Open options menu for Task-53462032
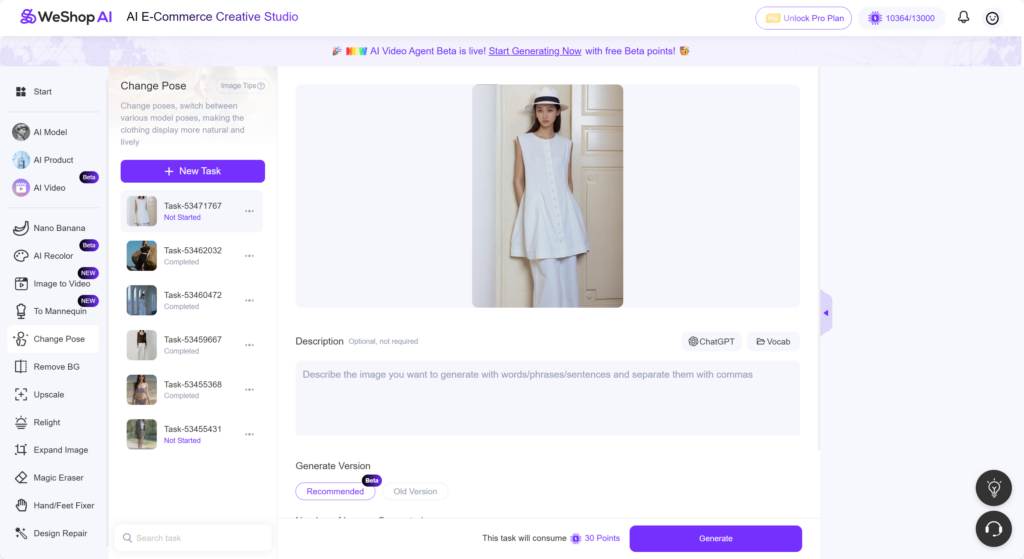 pyautogui.click(x=249, y=256)
